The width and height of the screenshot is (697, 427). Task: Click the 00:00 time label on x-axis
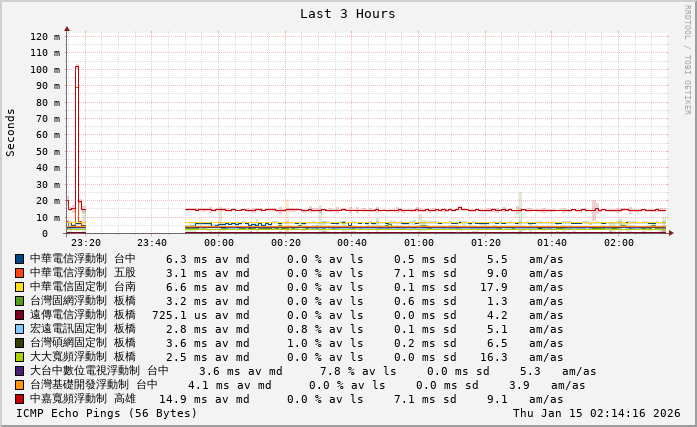coord(219,243)
